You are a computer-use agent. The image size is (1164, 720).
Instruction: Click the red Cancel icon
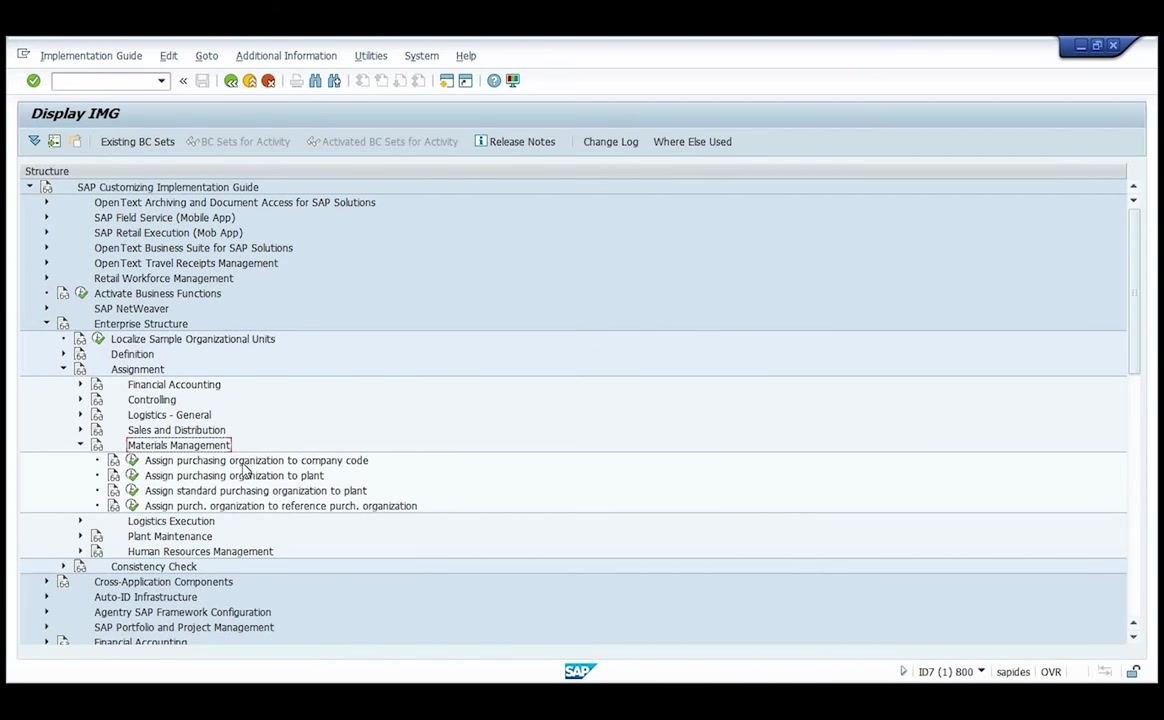(x=268, y=81)
